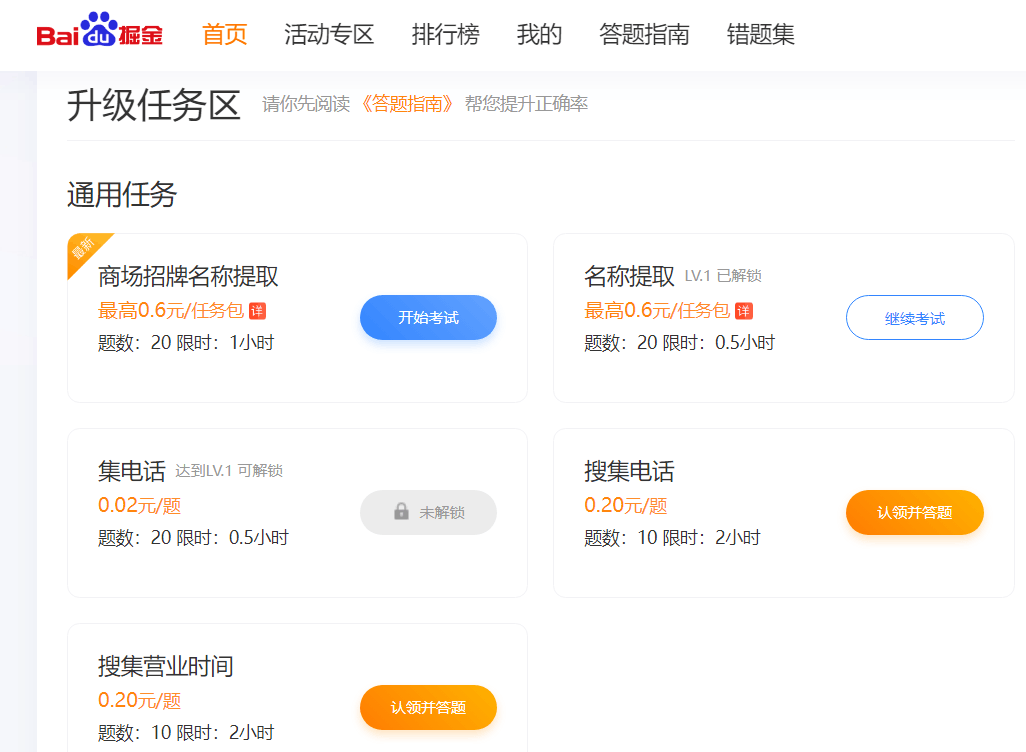Click the 达到LV.1 可解锁 hint text

coord(229,471)
